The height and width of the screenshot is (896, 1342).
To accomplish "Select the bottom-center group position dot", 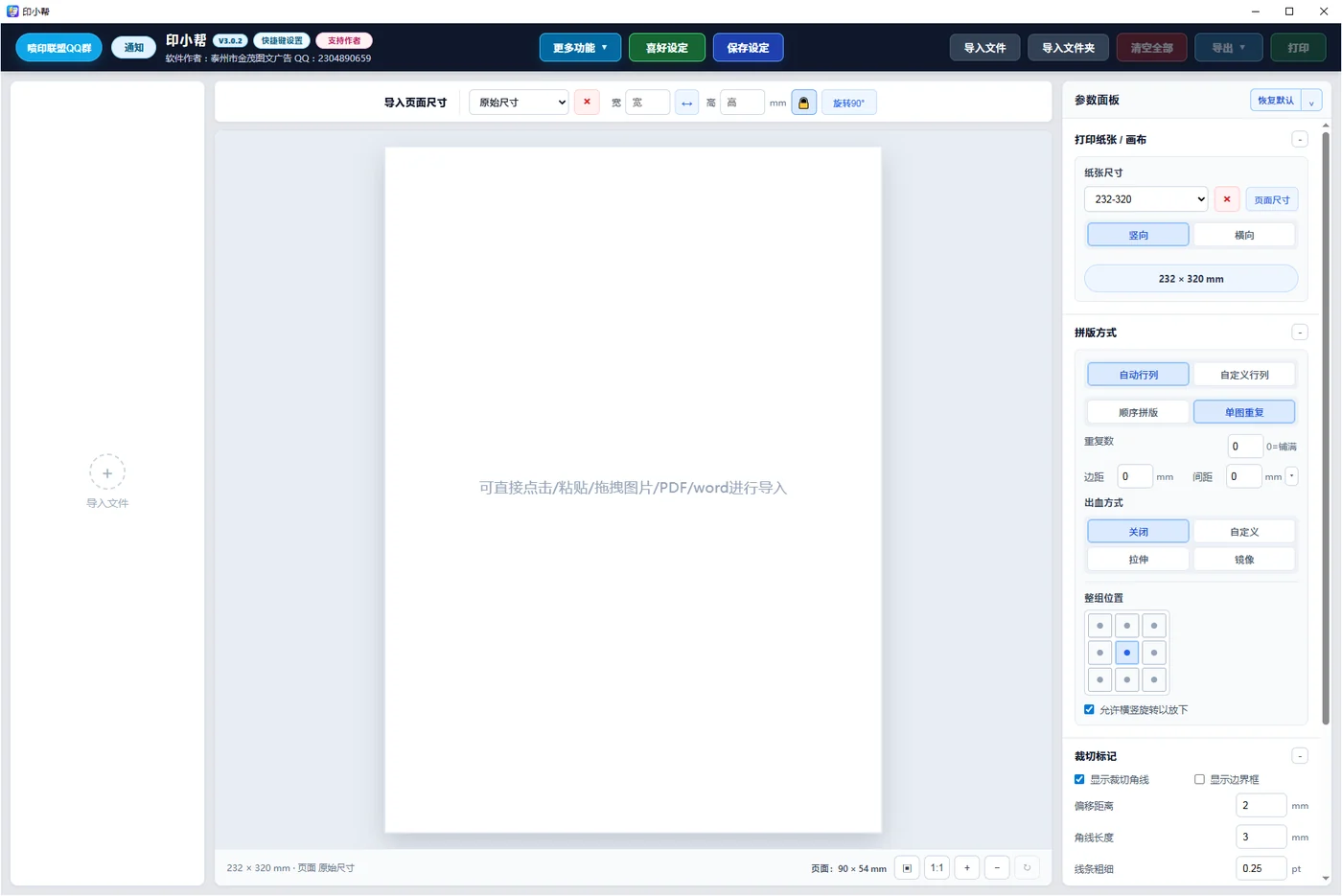I will (1126, 679).
